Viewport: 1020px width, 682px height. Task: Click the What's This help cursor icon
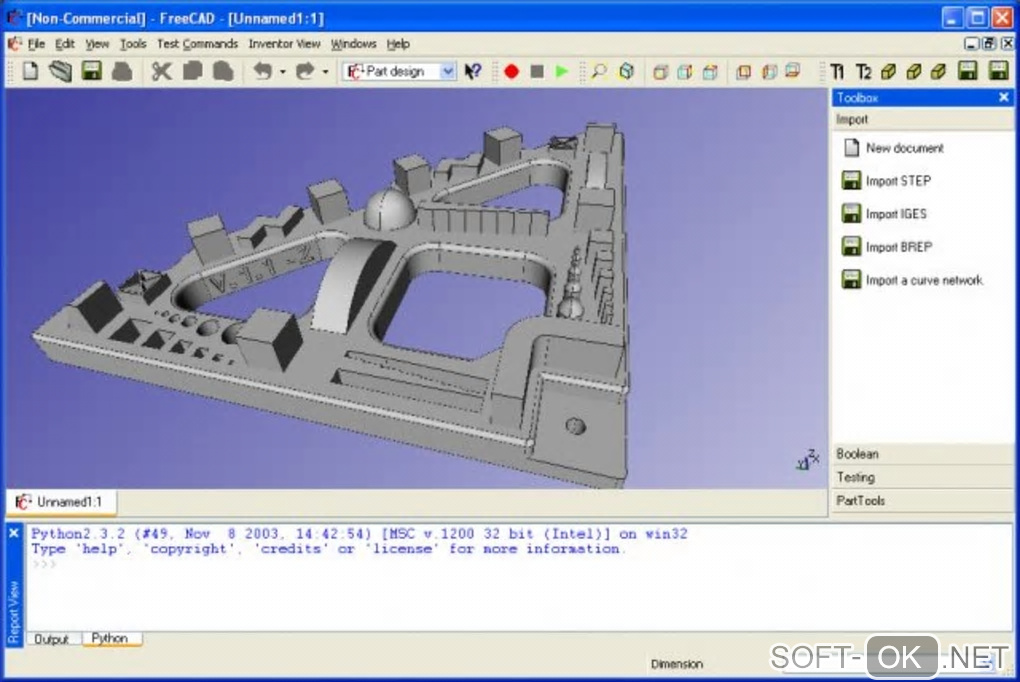pos(474,71)
